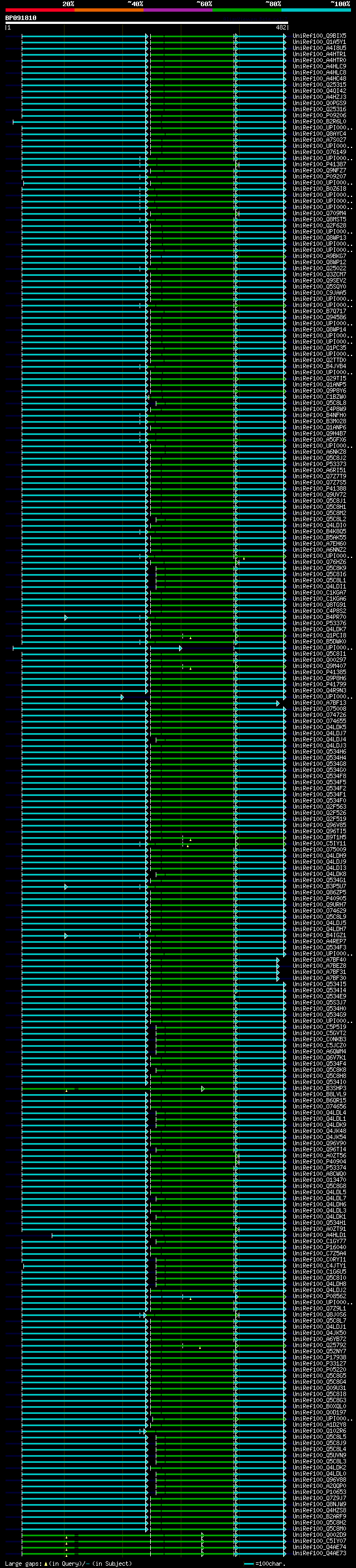Click hit label UniRef100_A0ZT91
This screenshot has width=356, height=1568.
coord(319,1229)
